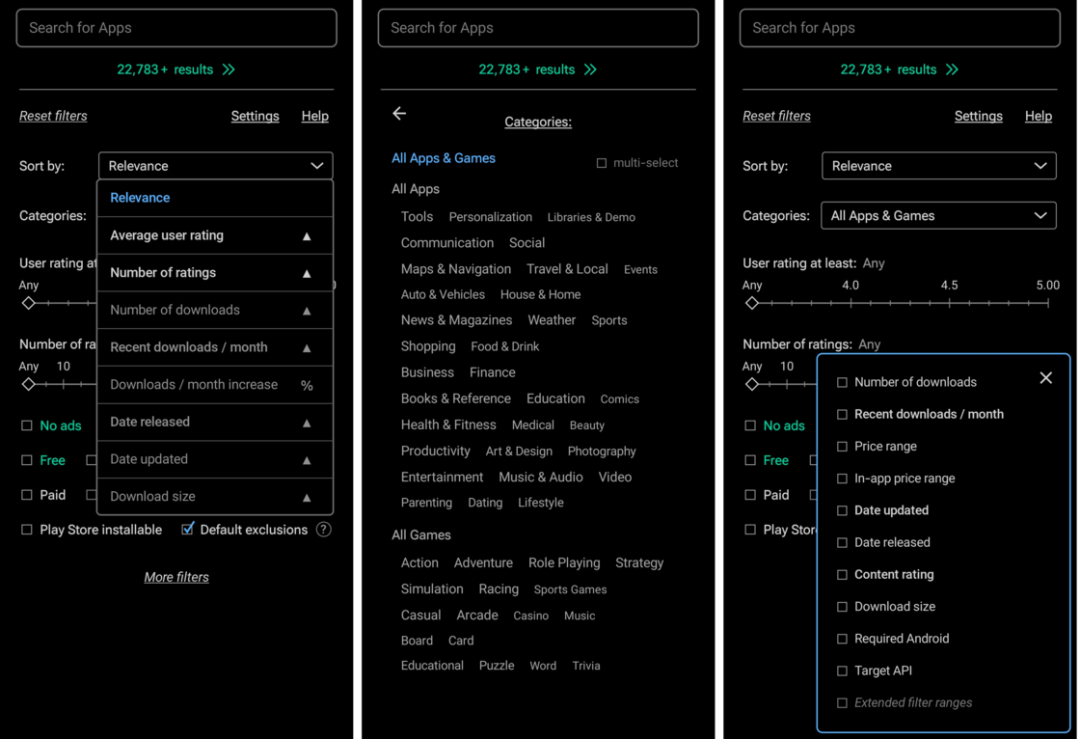The width and height of the screenshot is (1080, 739).
Task: Select Health & Fitness category
Action: (448, 425)
